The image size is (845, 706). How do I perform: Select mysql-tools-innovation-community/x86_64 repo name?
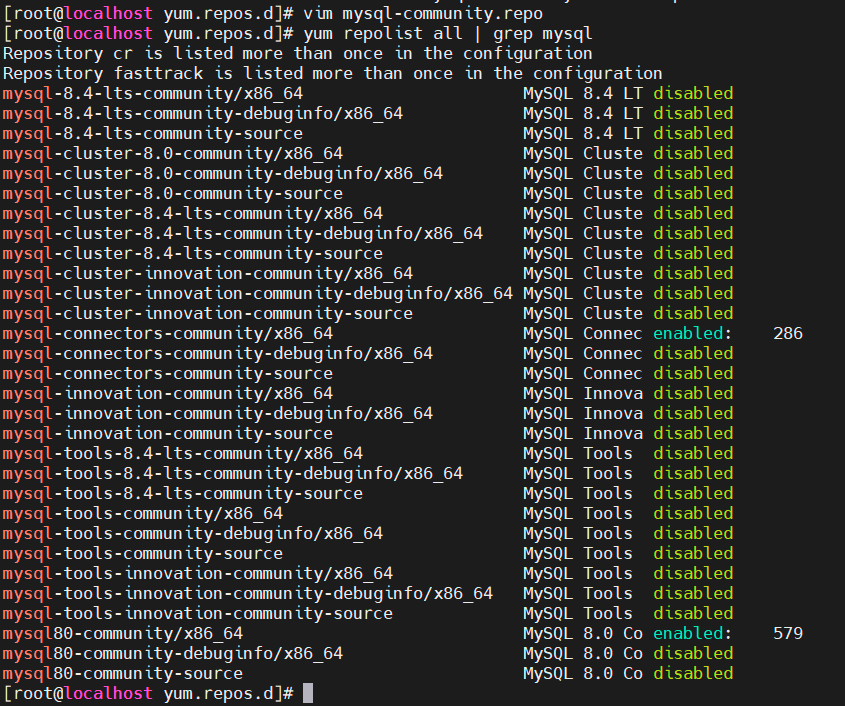point(198,572)
